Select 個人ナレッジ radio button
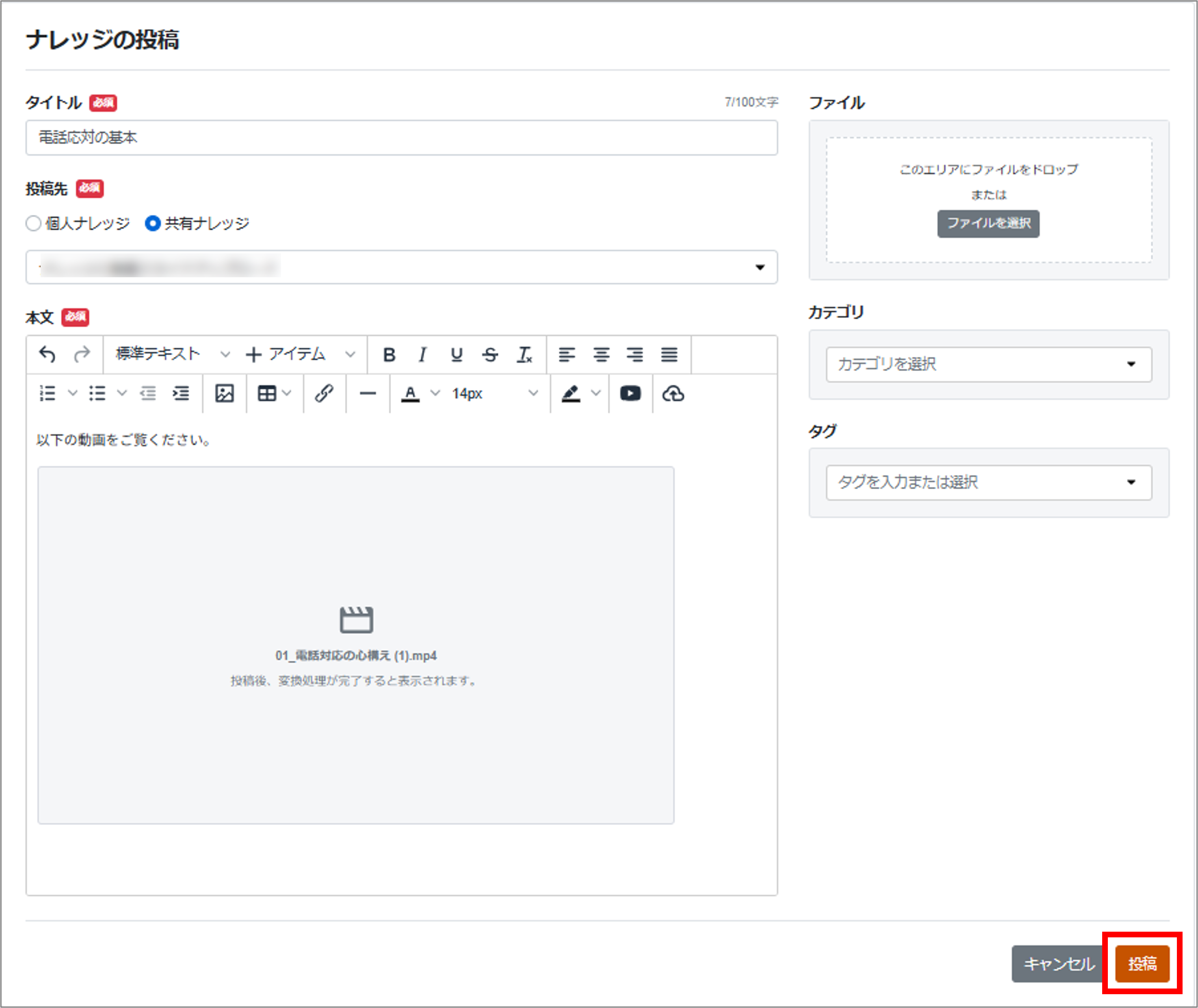Viewport: 1198px width, 1008px height. (x=34, y=223)
